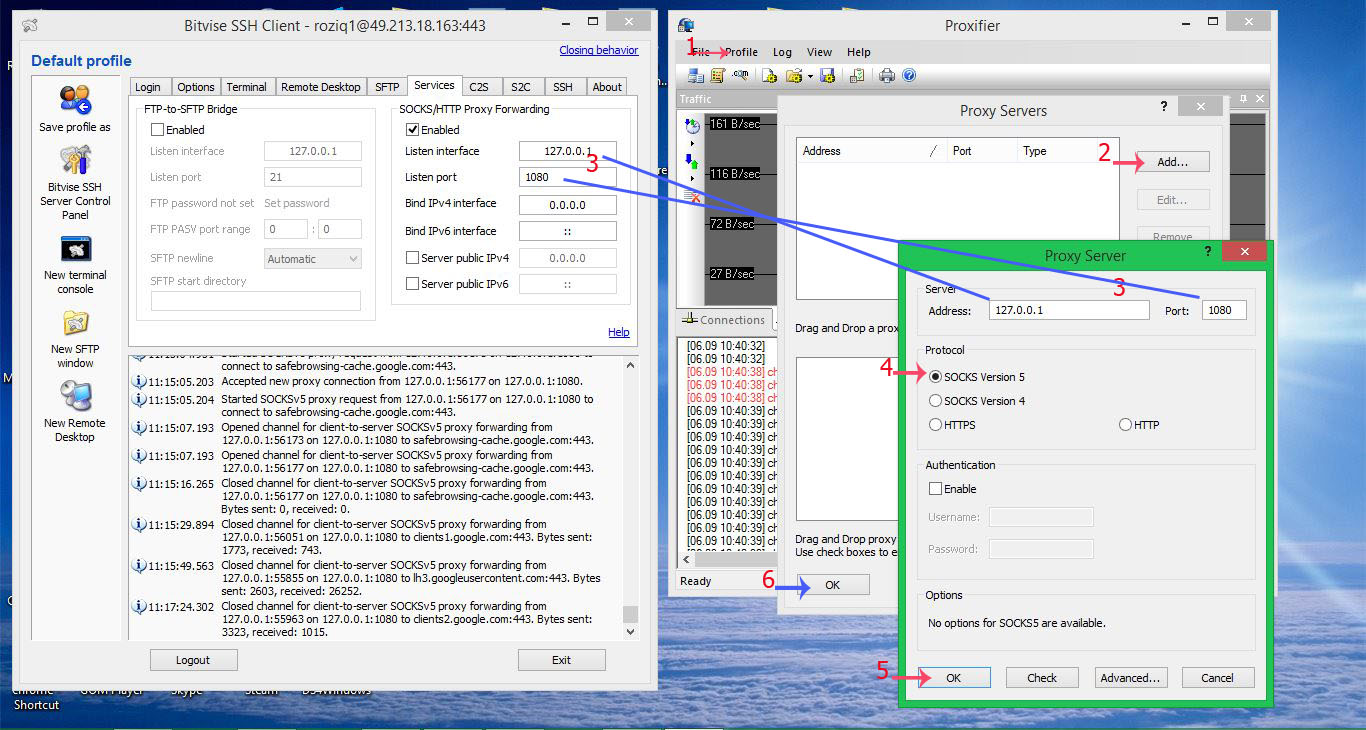Click info icon for log entry 11:17:24.302
The image size is (1366, 730).
139,606
